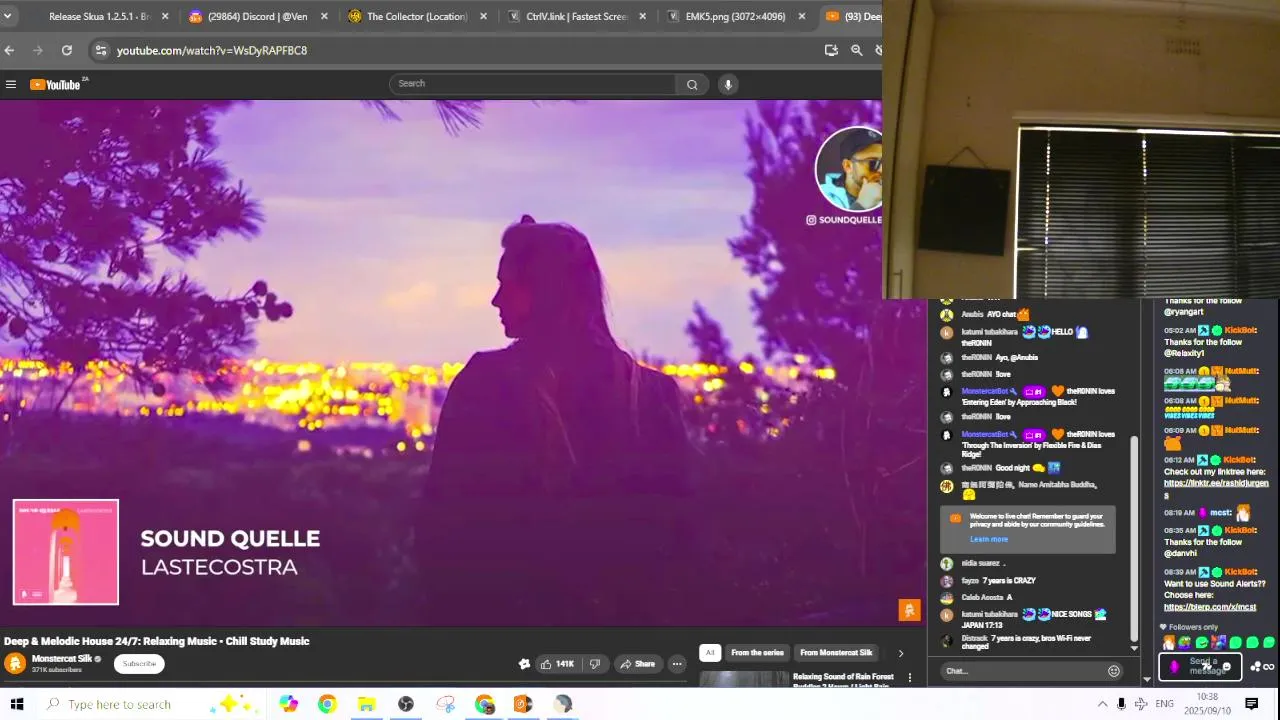Click the YouTube live chat input field
This screenshot has height=720, width=1280.
(1022, 671)
